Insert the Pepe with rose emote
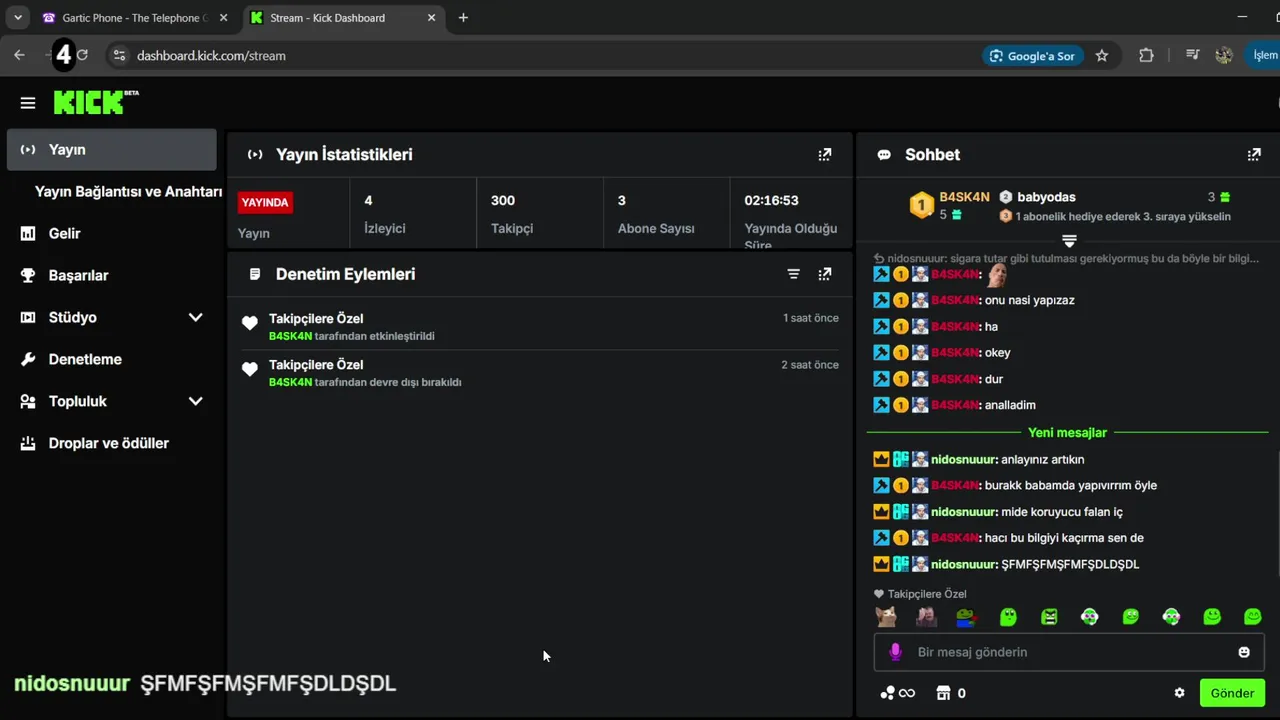The height and width of the screenshot is (720, 1280). [966, 617]
